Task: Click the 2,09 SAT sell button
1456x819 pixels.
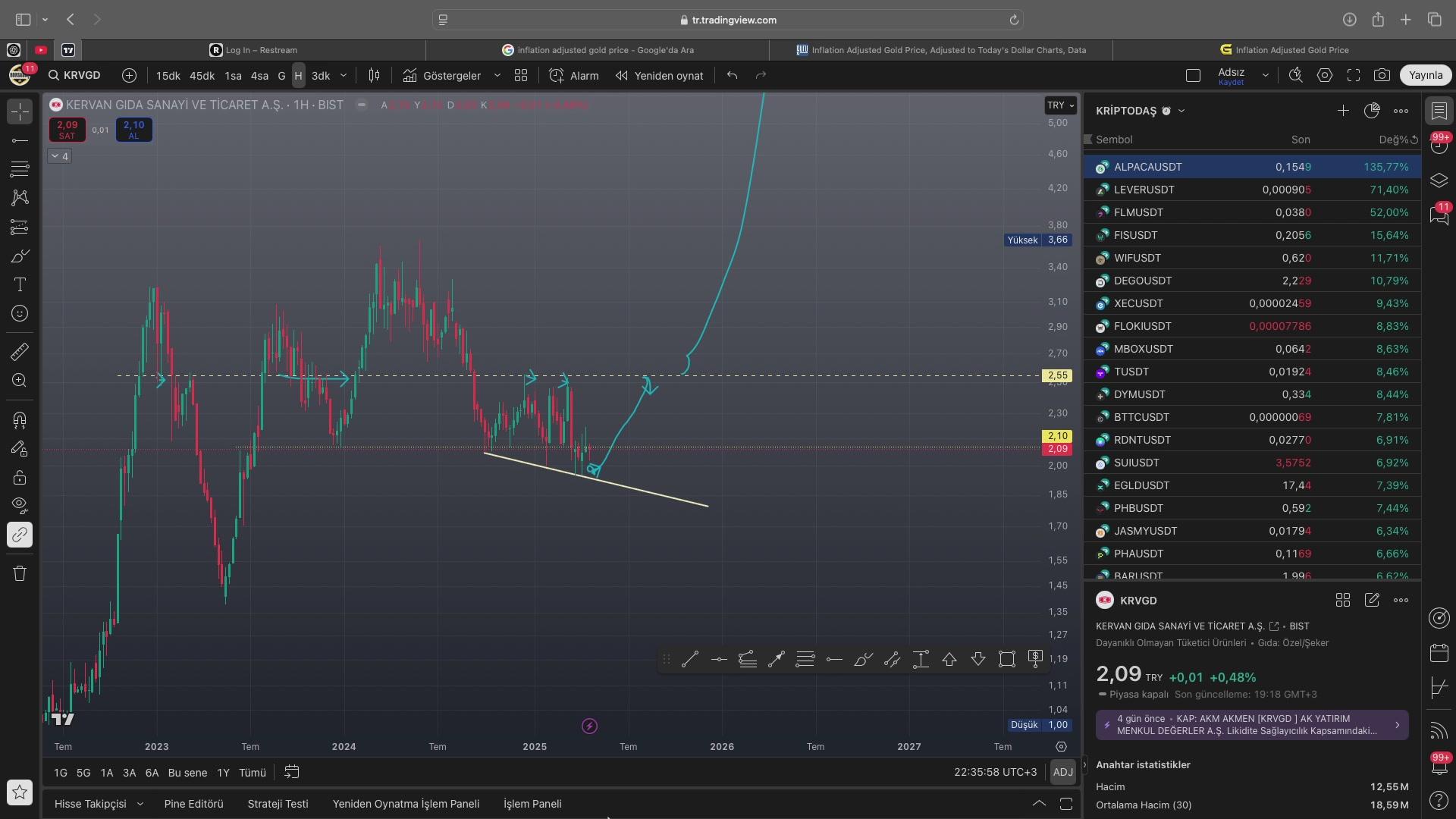Action: 67,130
